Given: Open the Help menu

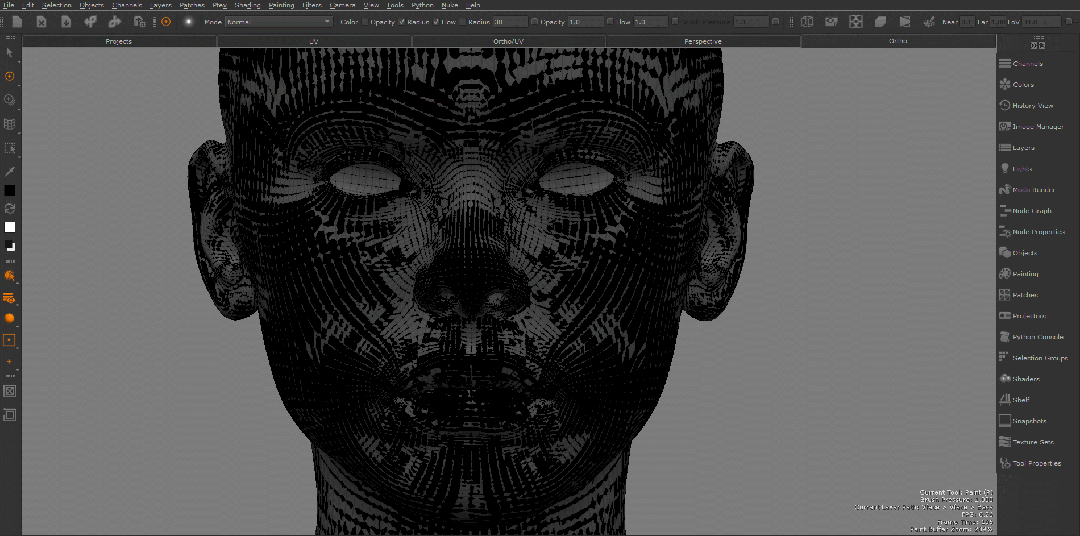Looking at the screenshot, I should click(472, 5).
